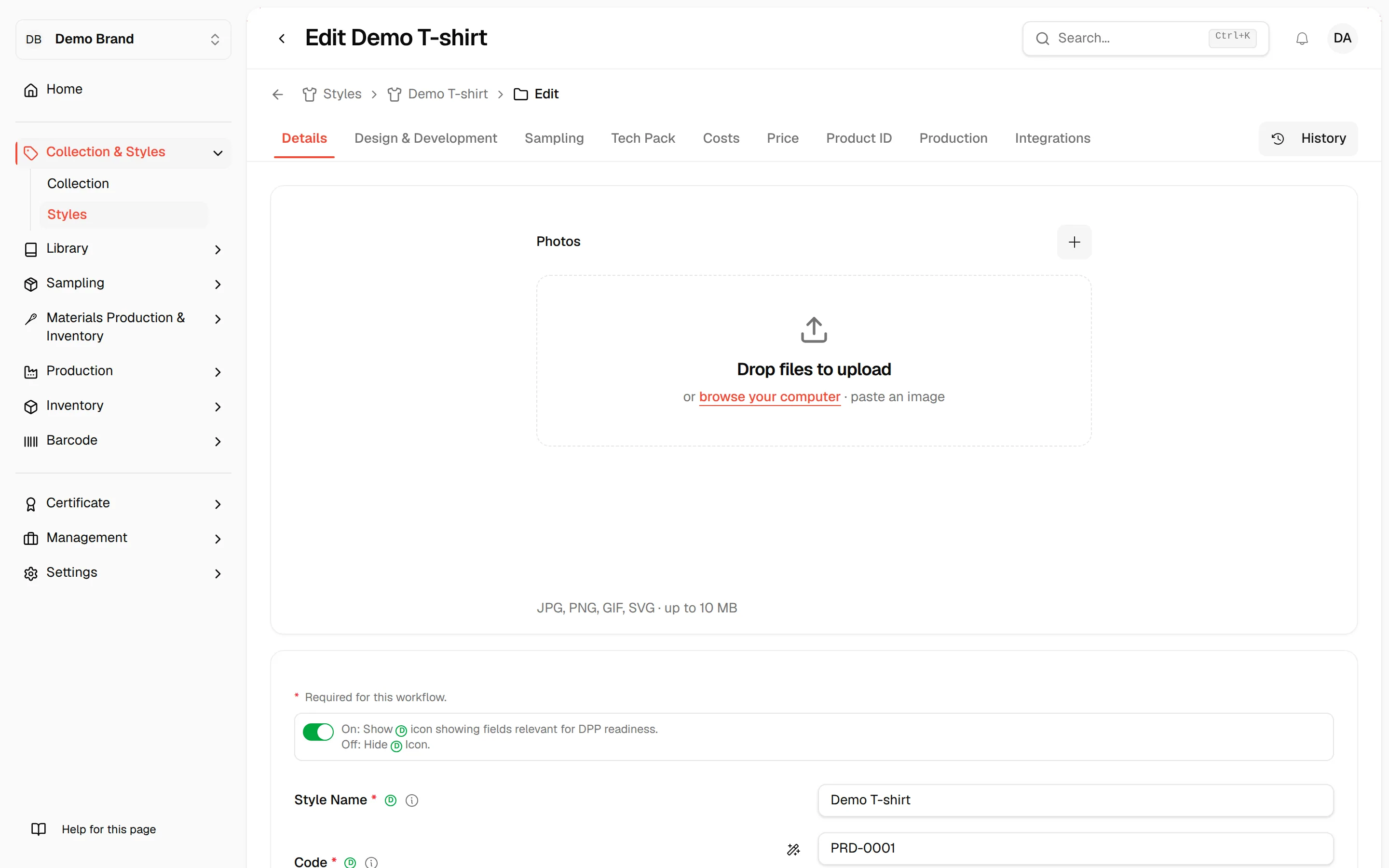Click the search magnifier icon

(x=1042, y=39)
